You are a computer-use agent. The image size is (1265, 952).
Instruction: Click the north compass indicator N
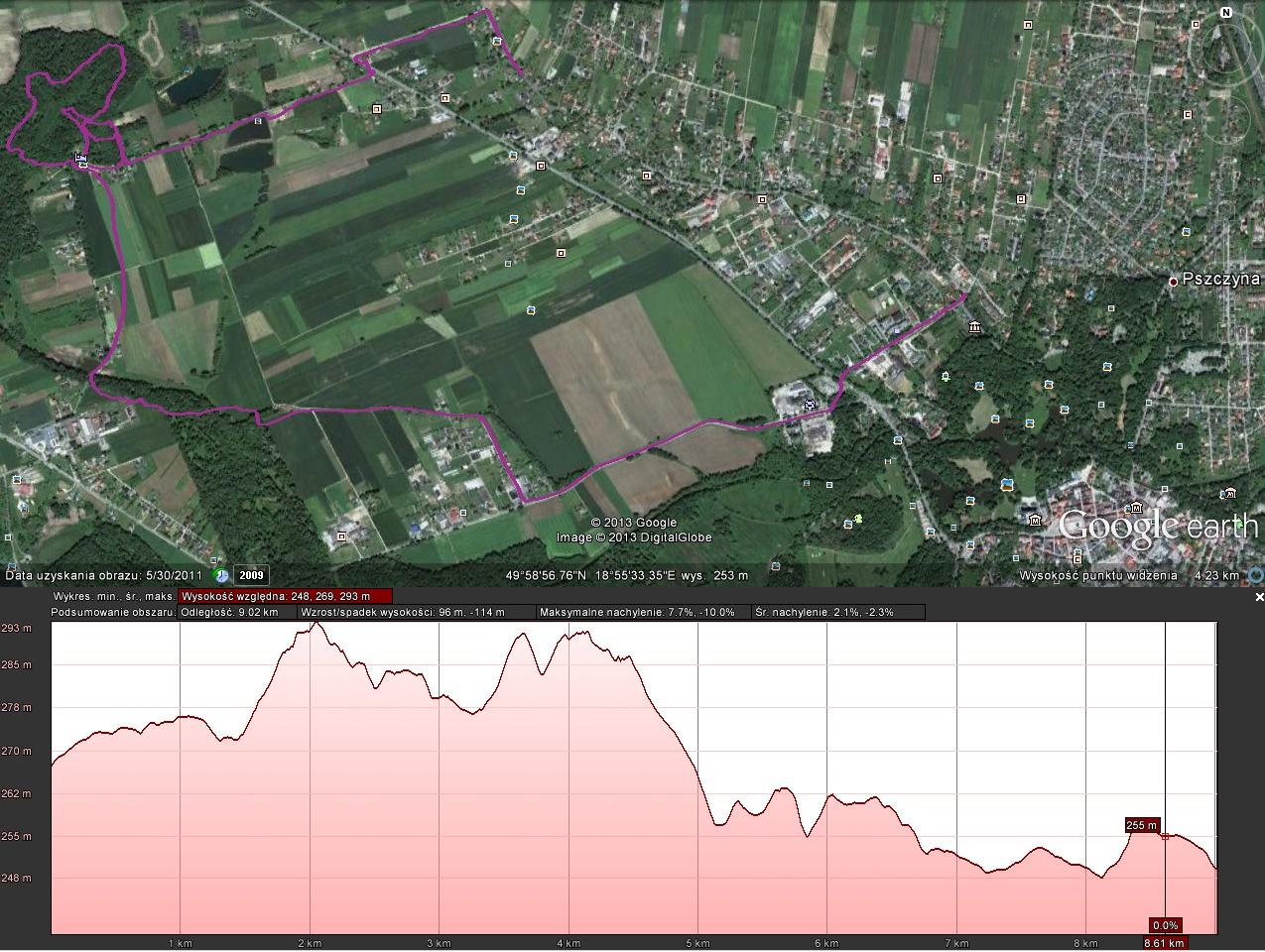(x=1226, y=13)
